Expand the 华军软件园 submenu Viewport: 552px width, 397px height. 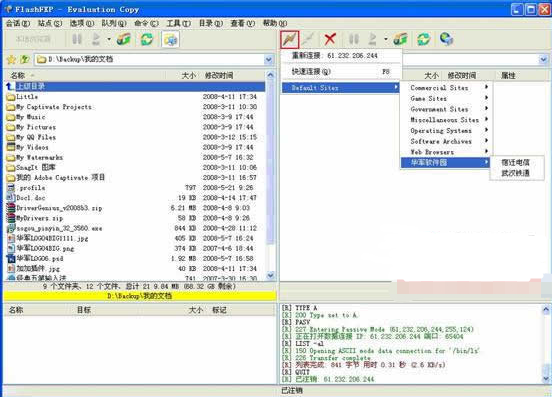[x=446, y=162]
